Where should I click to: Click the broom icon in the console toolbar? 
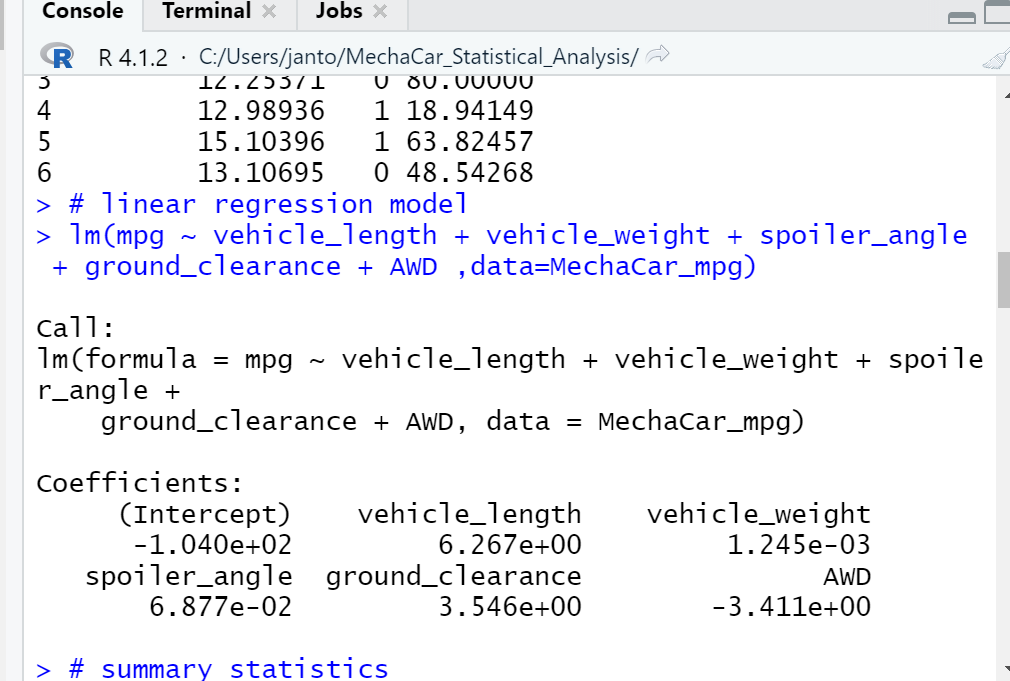tap(995, 58)
